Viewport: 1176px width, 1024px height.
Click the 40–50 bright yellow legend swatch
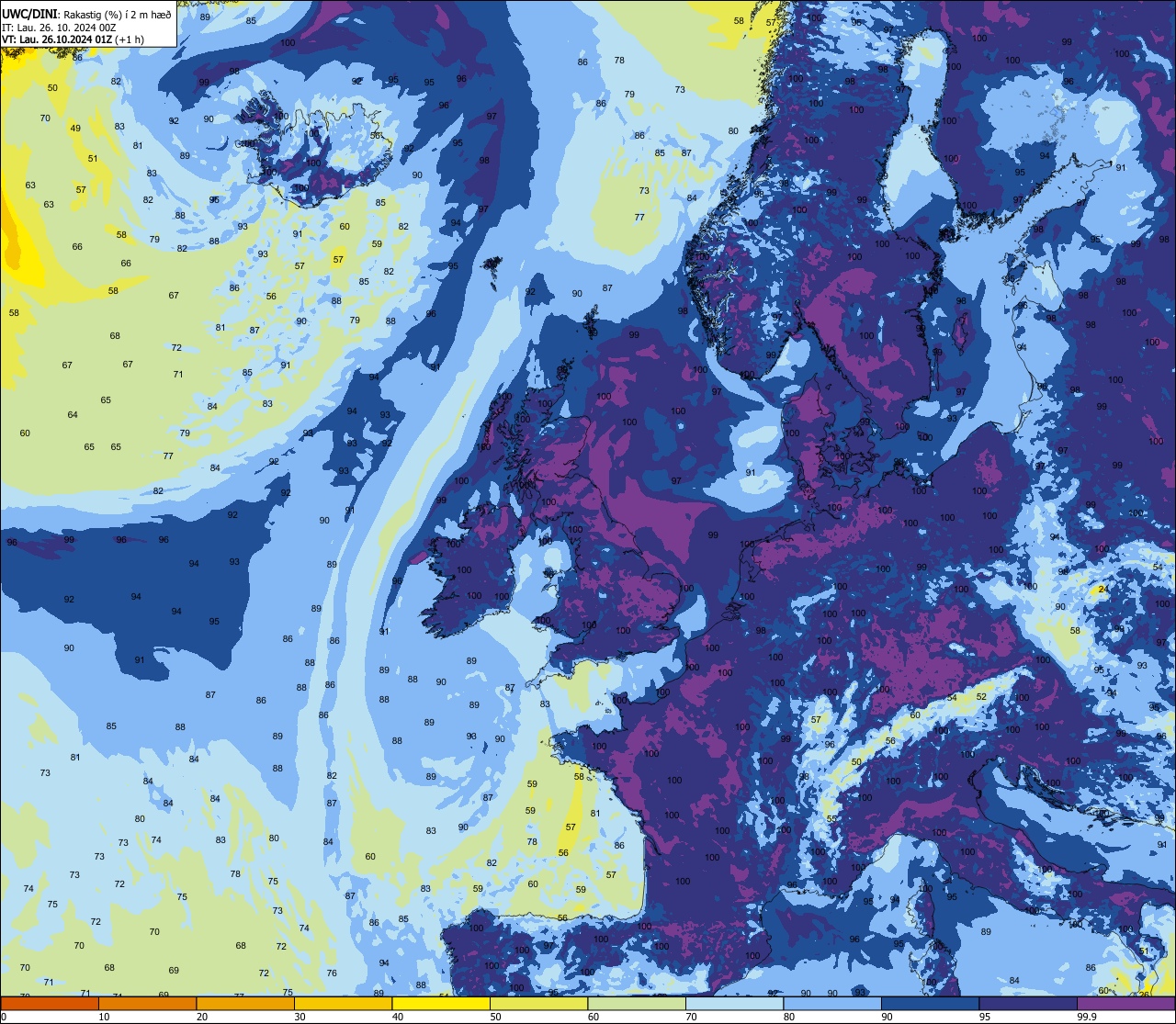(441, 1003)
